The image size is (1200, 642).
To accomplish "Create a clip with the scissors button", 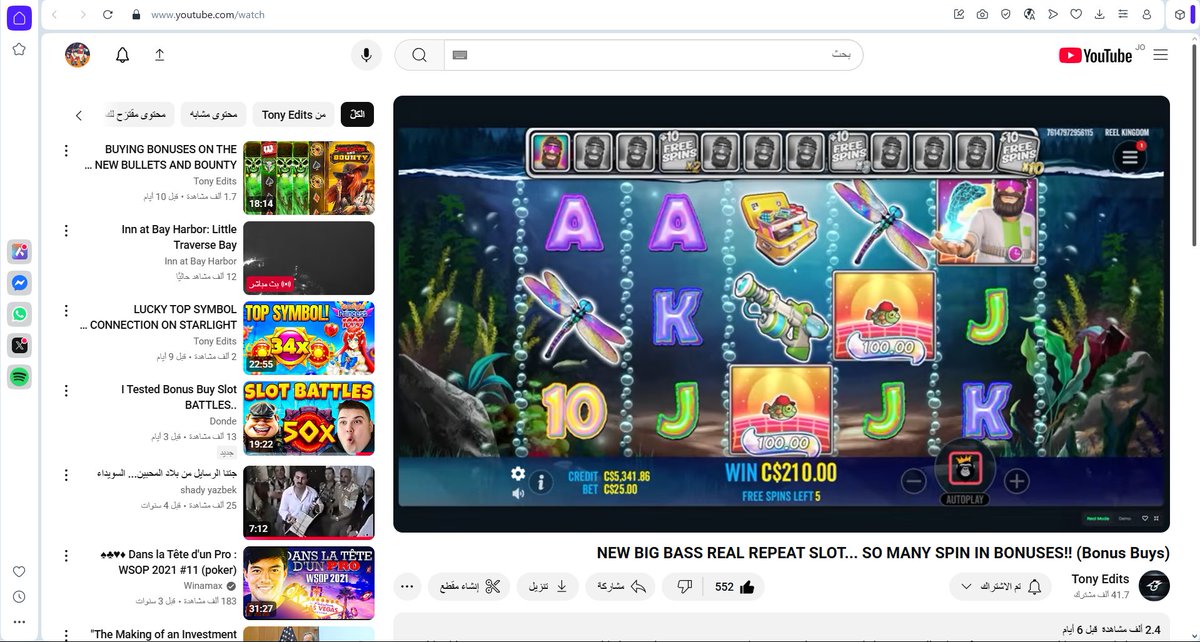I will [469, 587].
